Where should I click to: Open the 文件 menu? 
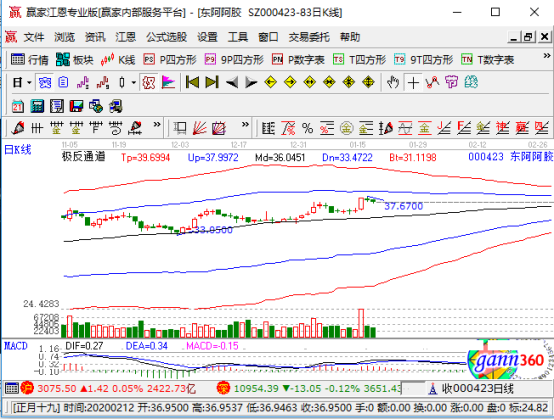point(34,37)
